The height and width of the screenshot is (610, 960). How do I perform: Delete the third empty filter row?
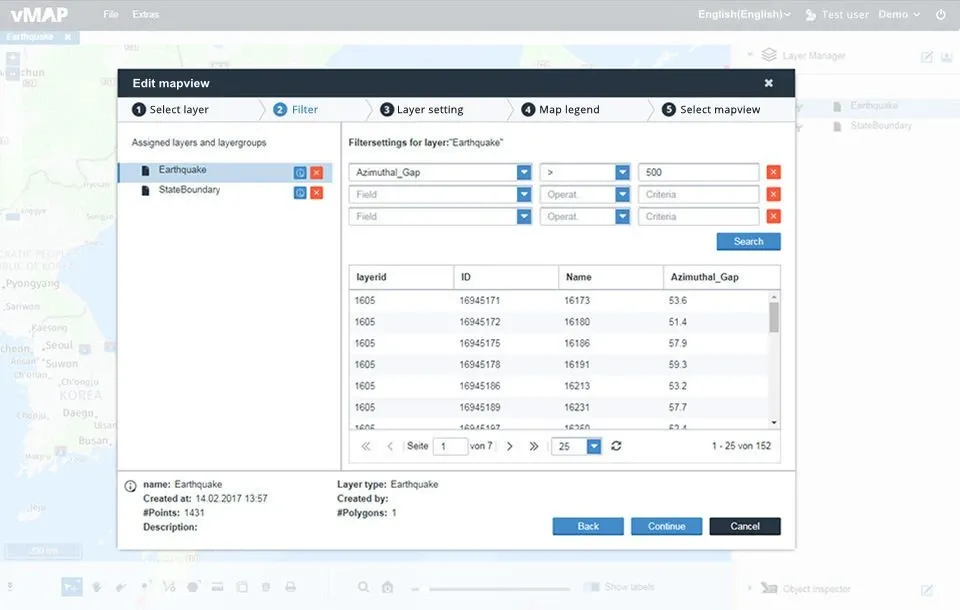(774, 216)
